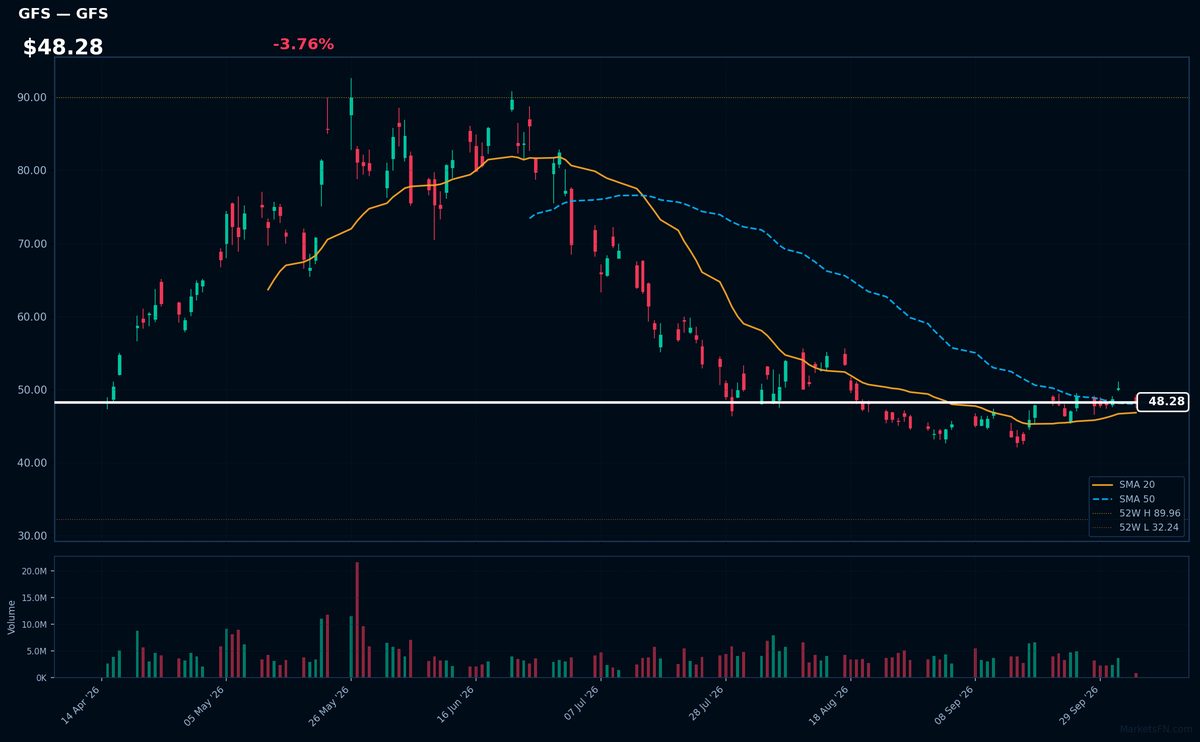Screen dimensions: 1200x742
Task: Select SMA 20 legend entry
Action: coord(1137,484)
